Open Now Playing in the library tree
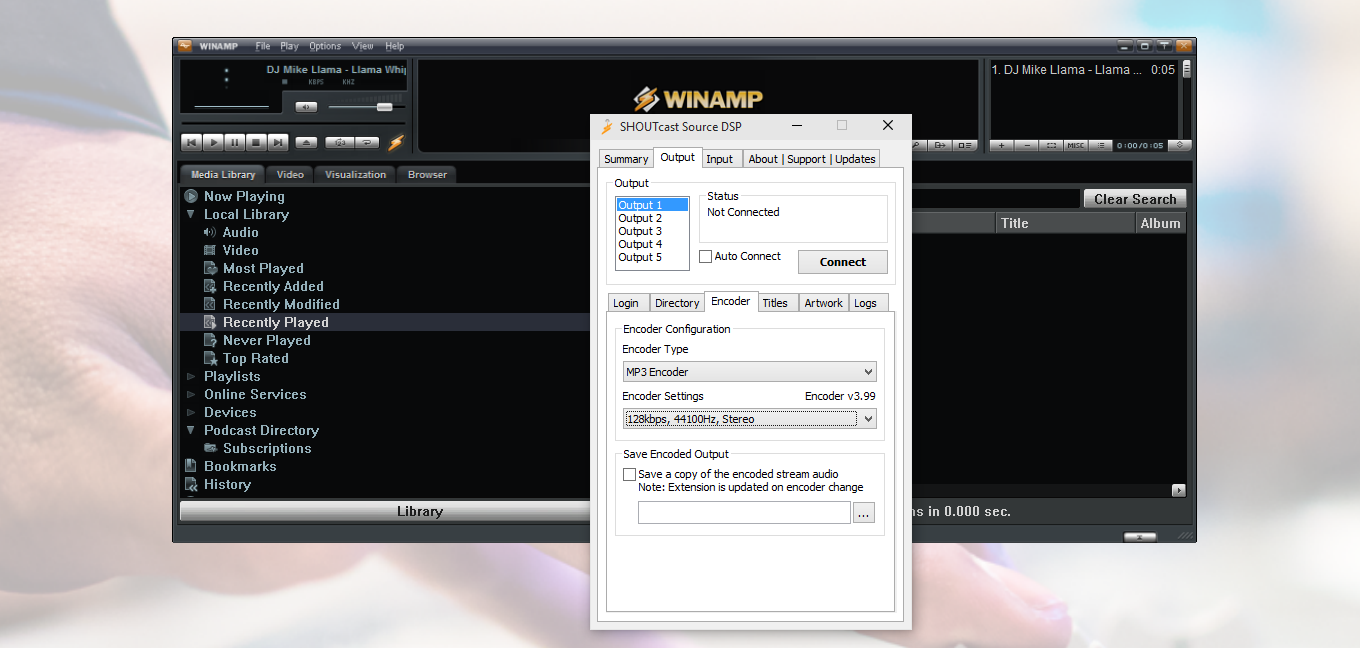The image size is (1360, 648). coord(244,196)
